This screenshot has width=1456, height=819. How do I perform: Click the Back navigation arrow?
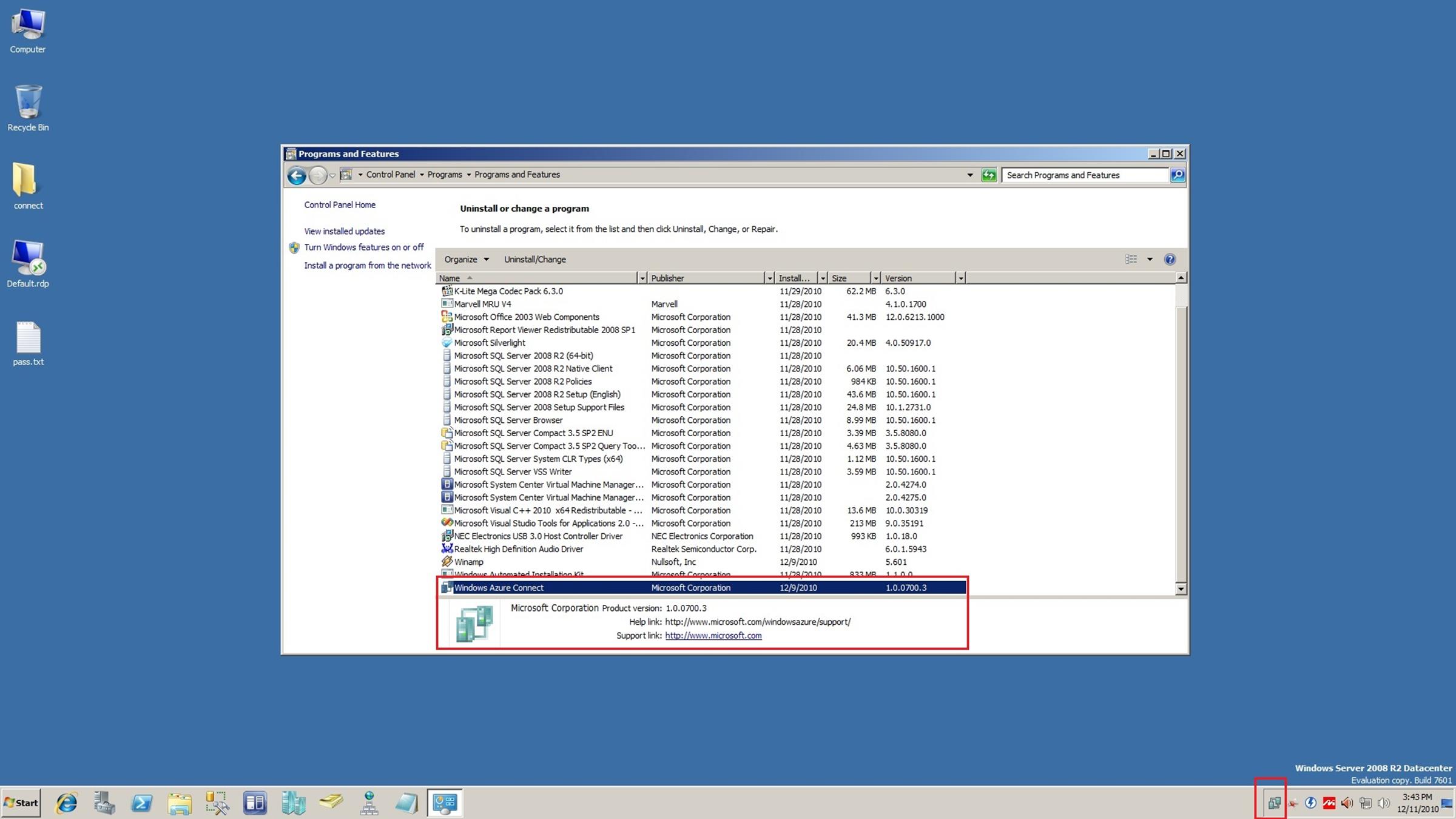297,175
